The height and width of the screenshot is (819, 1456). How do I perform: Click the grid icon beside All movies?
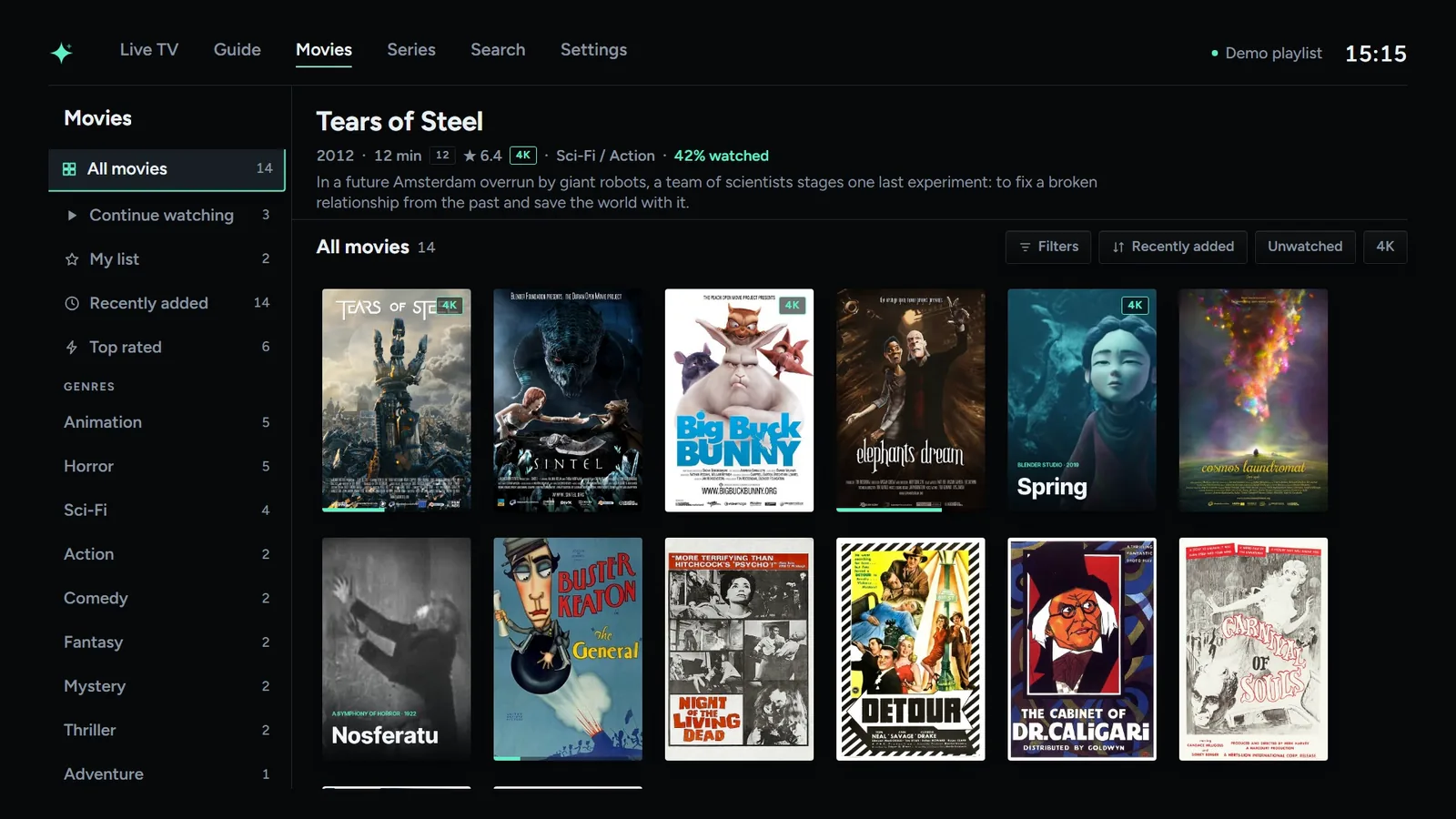[x=69, y=169]
